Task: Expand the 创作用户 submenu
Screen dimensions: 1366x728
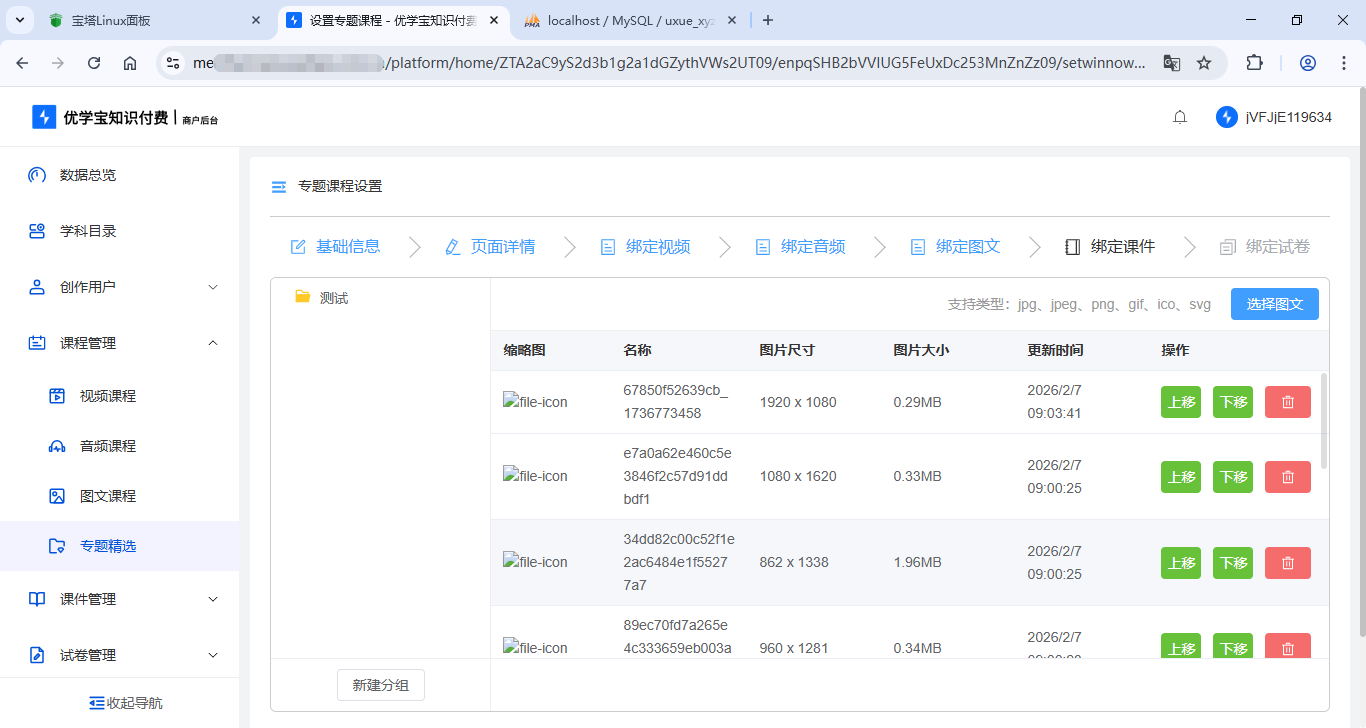Action: tap(212, 287)
